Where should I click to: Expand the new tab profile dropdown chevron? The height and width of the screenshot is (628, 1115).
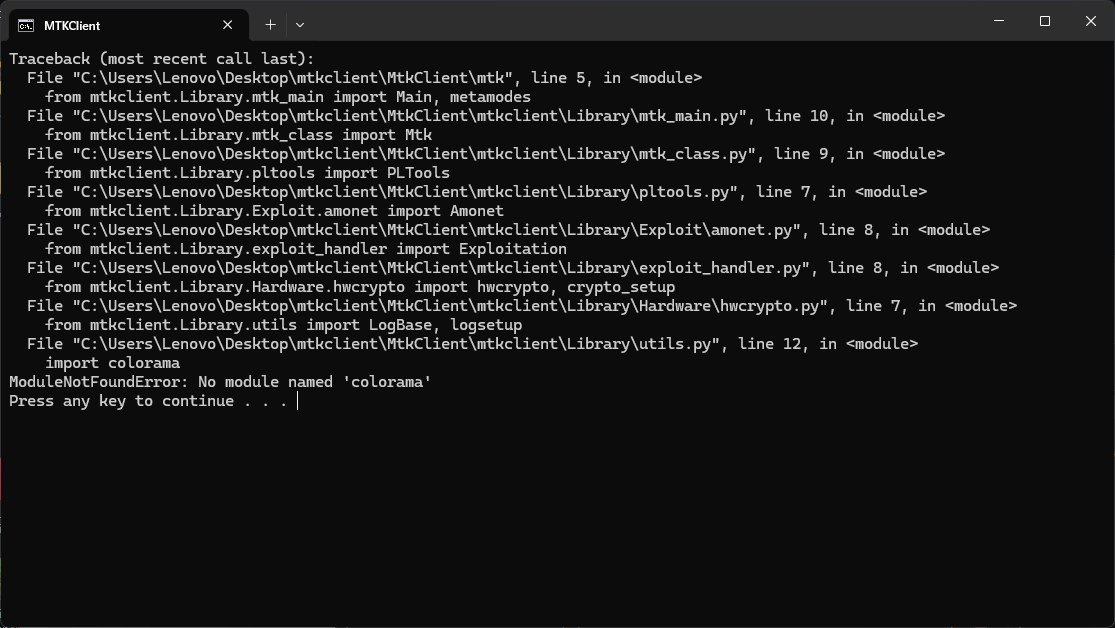299,25
